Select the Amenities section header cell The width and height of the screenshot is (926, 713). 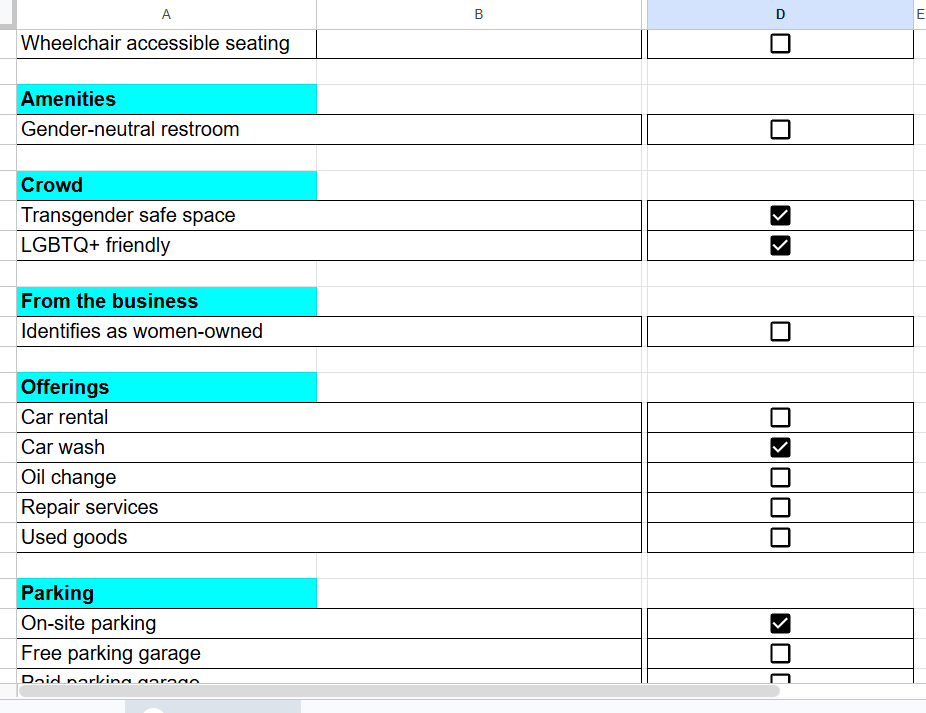pyautogui.click(x=167, y=99)
